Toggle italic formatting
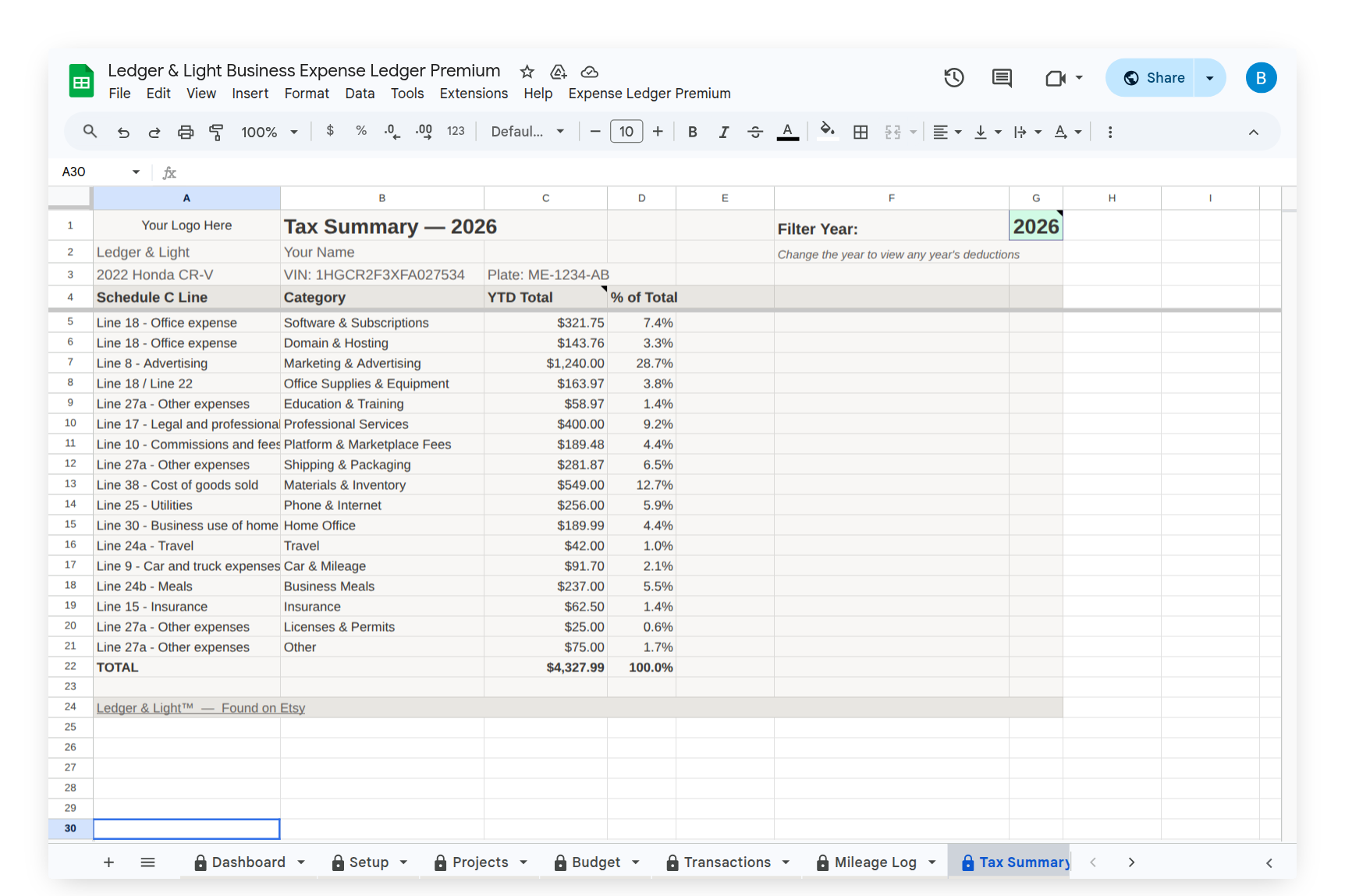Viewport: 1345px width, 896px height. 724,132
